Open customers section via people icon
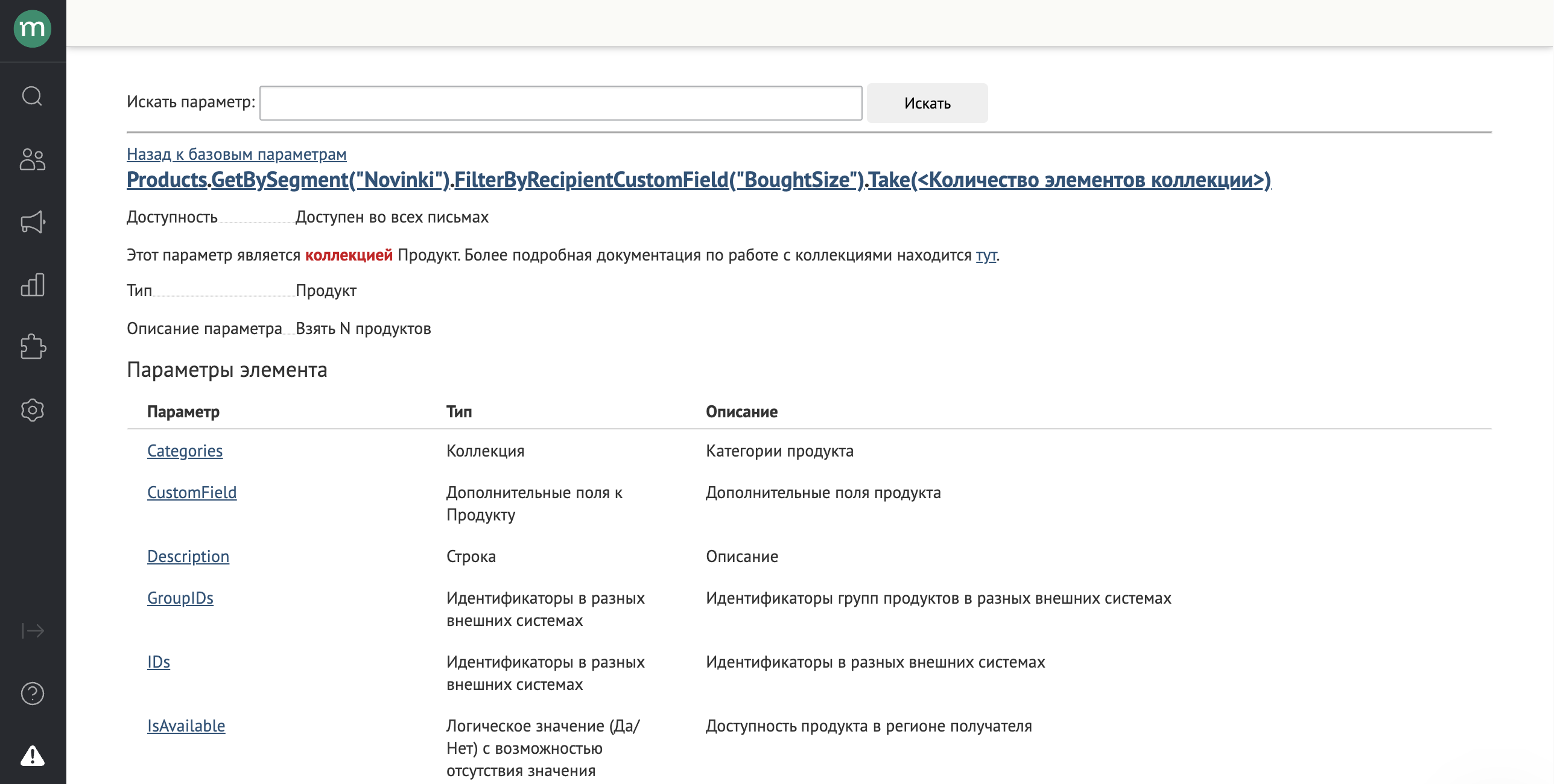Screen dimensions: 1554x784 coord(33,160)
